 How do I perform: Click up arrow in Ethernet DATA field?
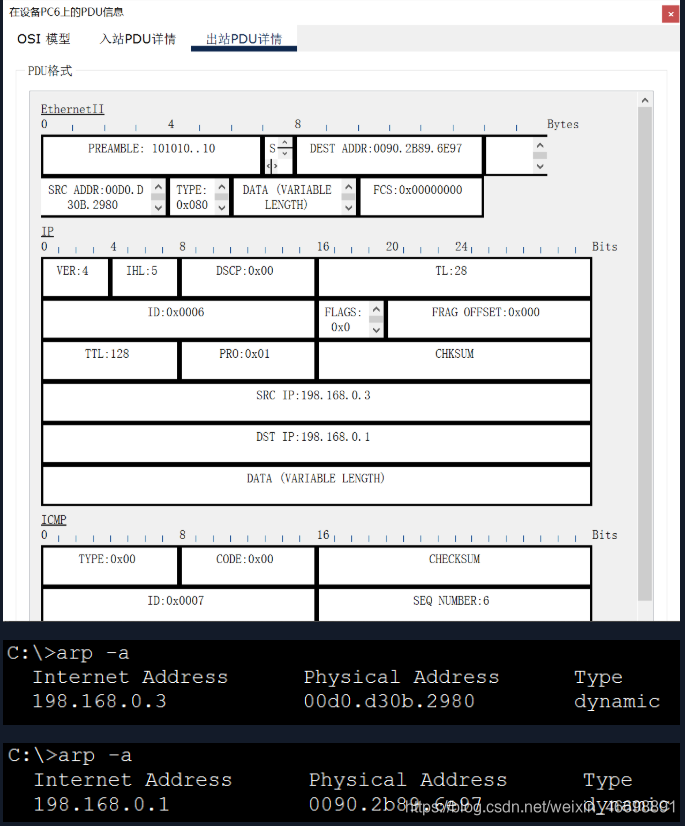coord(348,186)
